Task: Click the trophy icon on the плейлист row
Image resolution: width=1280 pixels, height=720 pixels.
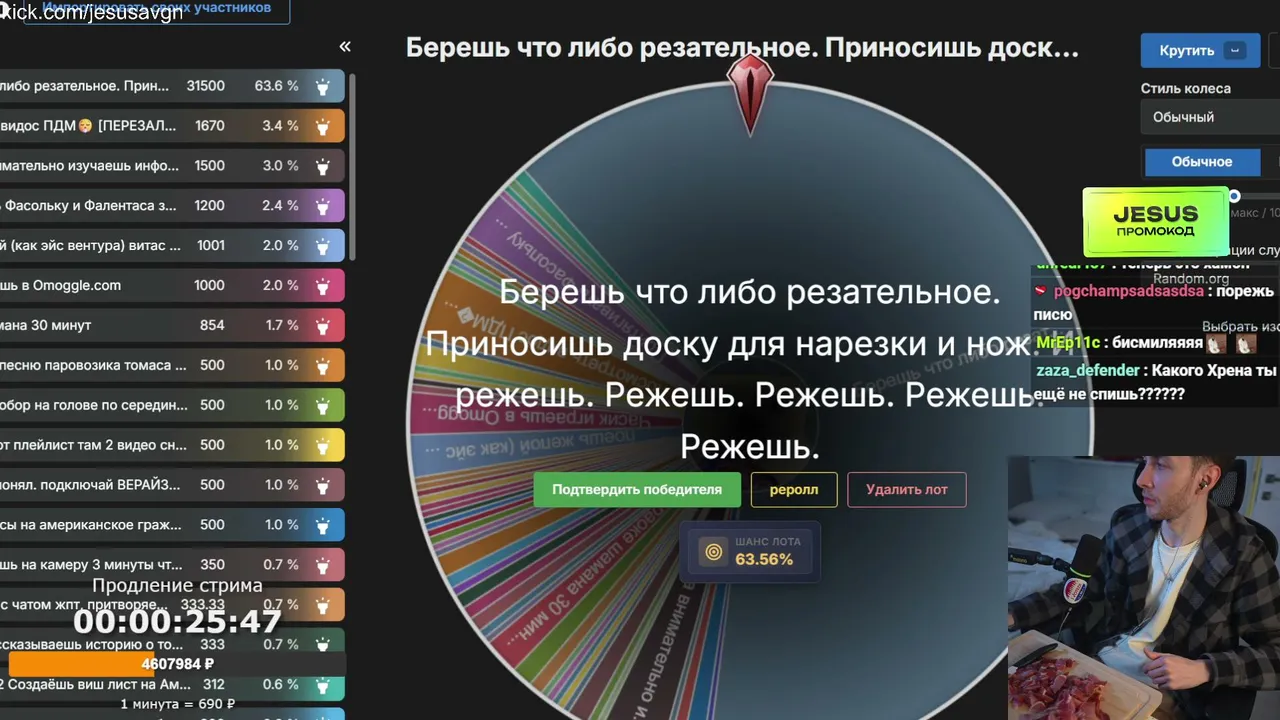Action: pos(323,446)
